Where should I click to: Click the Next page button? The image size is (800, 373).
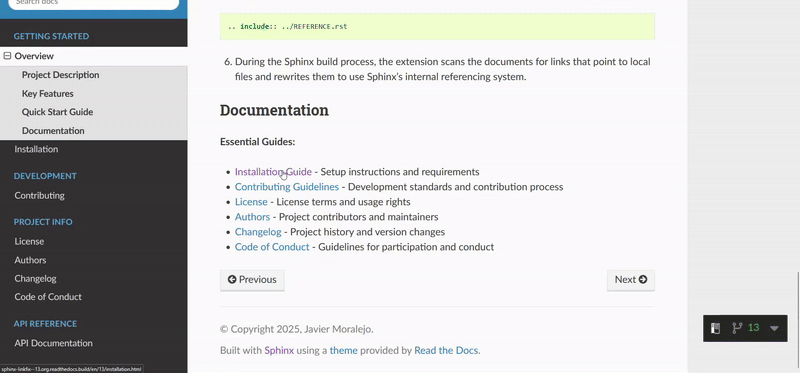(631, 280)
